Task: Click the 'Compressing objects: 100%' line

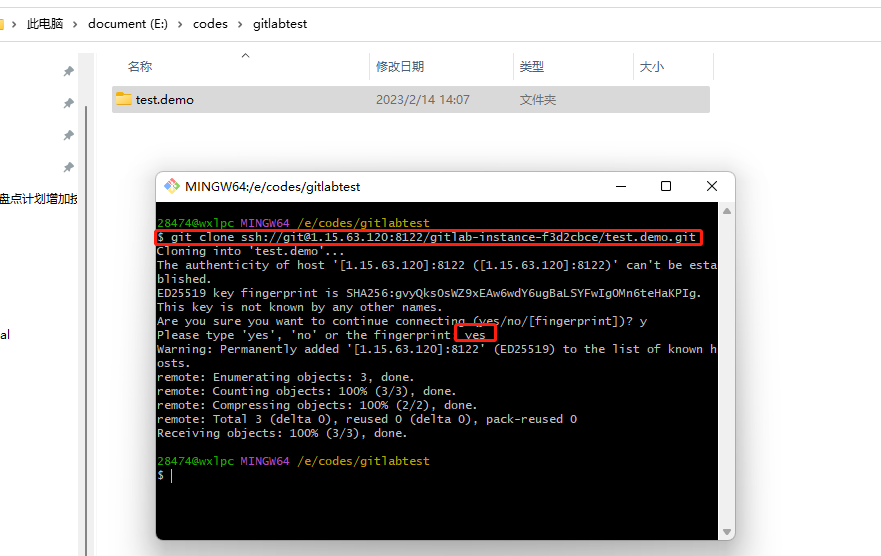Action: 317,405
